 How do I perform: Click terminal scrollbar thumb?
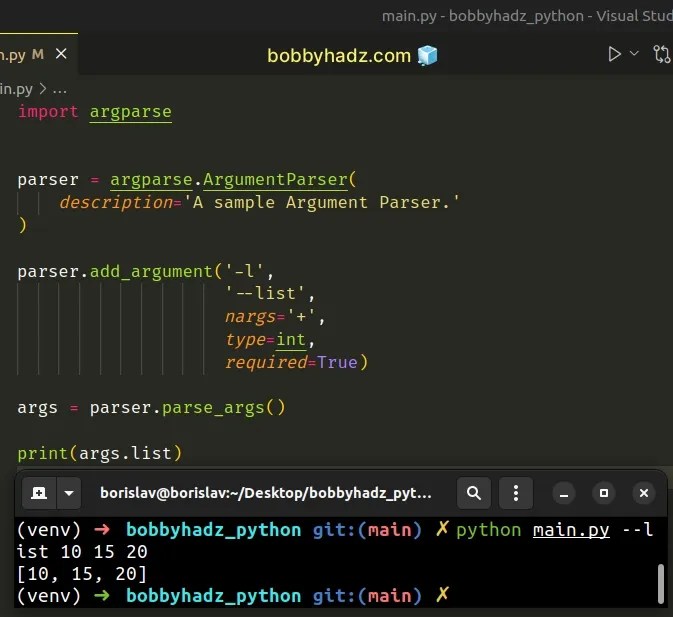(661, 584)
